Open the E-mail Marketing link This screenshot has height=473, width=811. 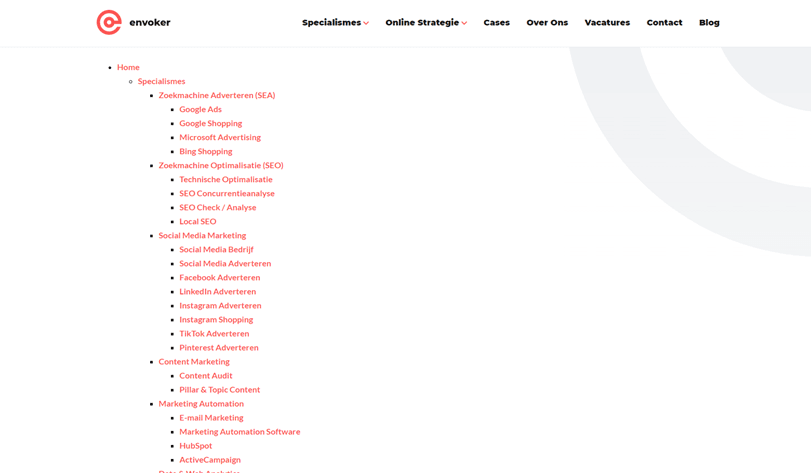point(212,417)
